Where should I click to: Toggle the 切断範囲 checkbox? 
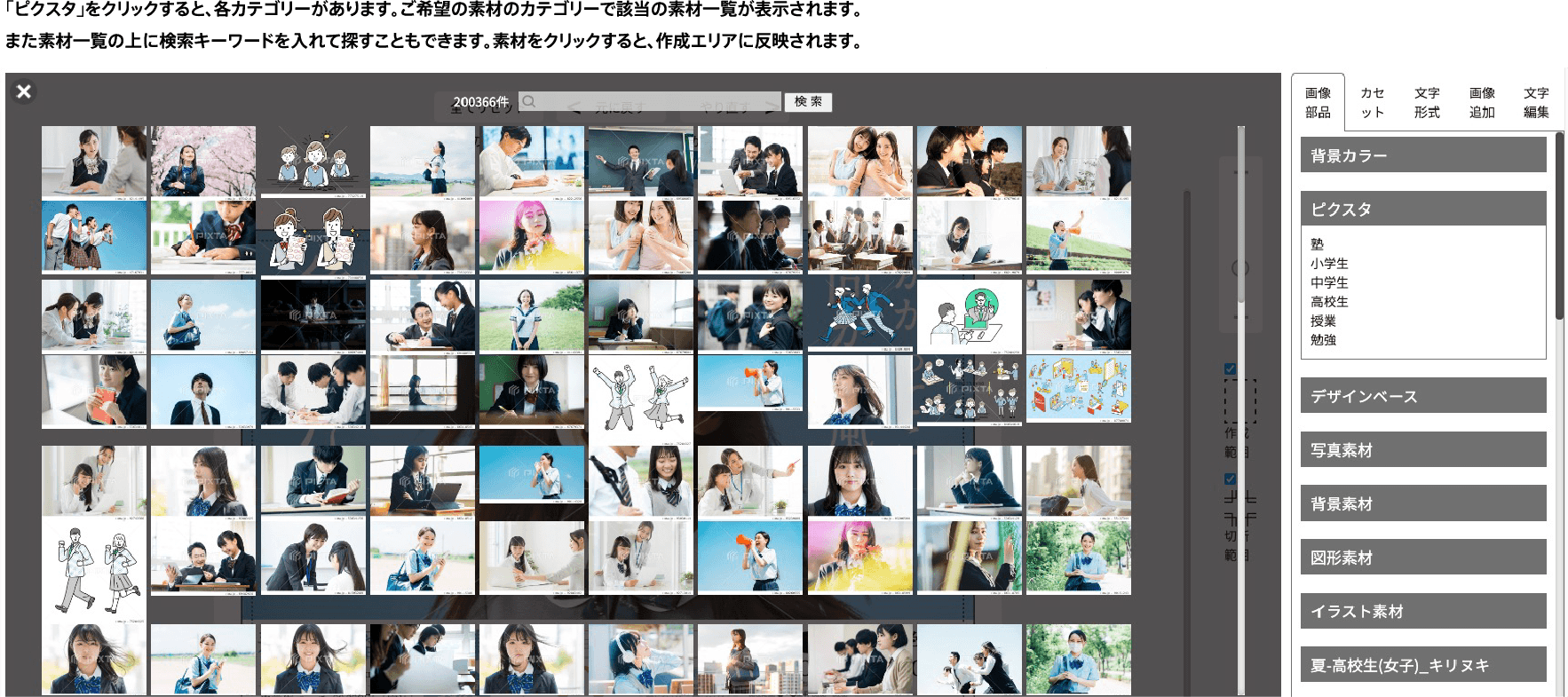pos(1230,479)
